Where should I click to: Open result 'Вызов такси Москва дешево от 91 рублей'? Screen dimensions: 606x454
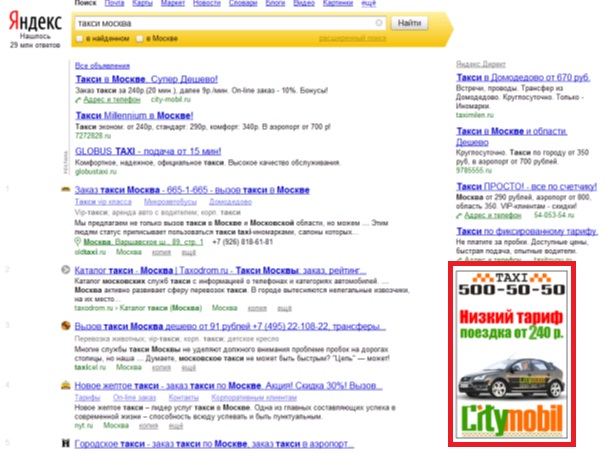[230, 326]
